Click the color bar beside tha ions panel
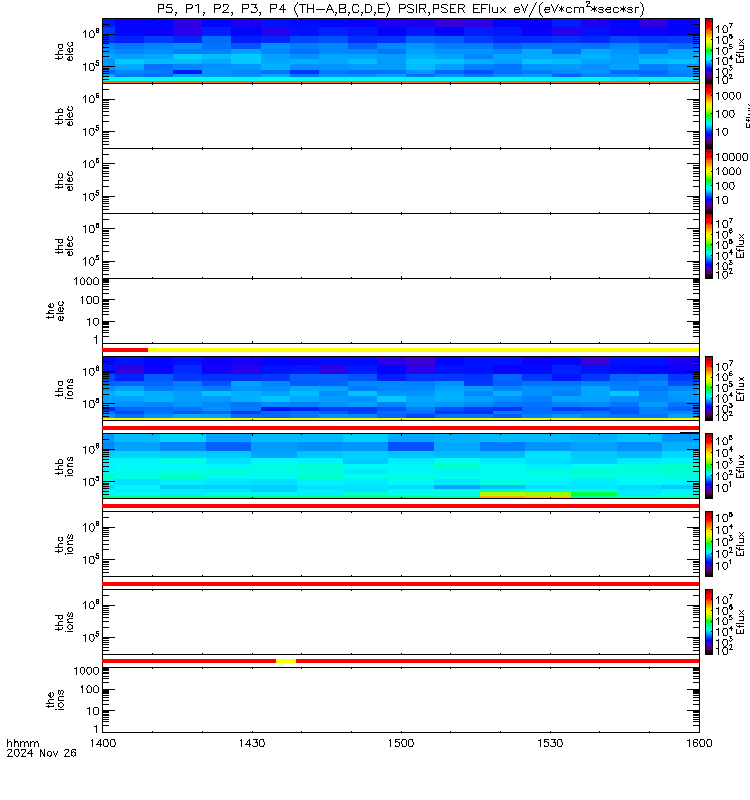 [x=709, y=389]
